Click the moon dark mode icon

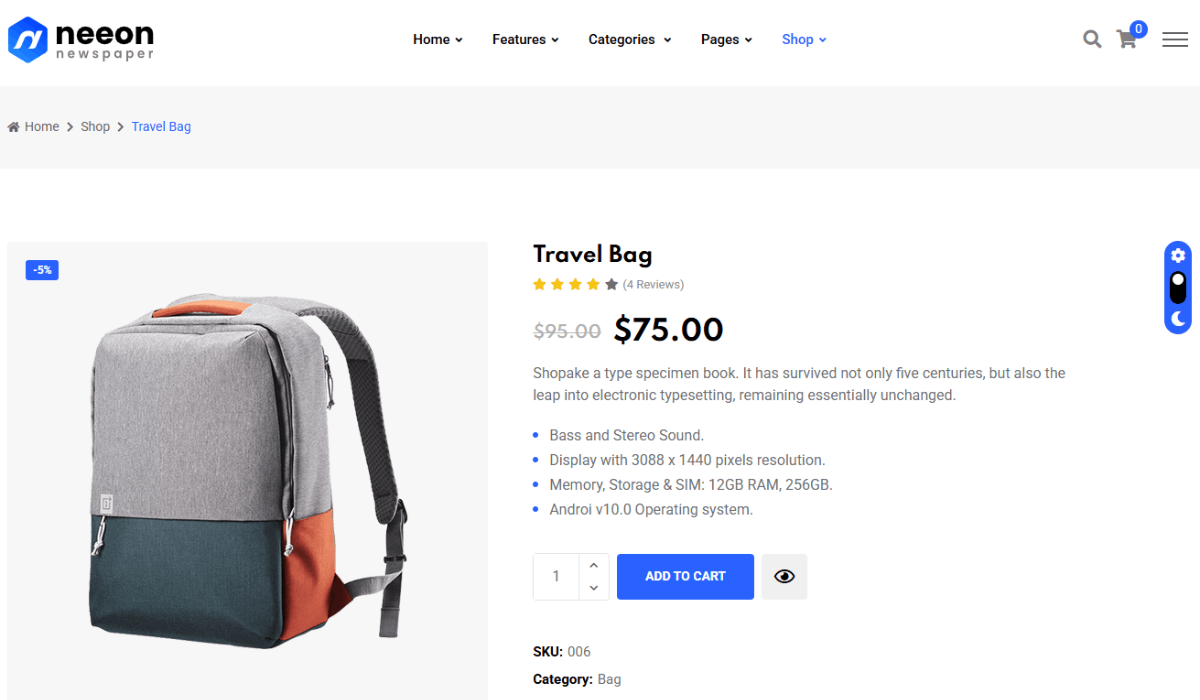(x=1178, y=319)
